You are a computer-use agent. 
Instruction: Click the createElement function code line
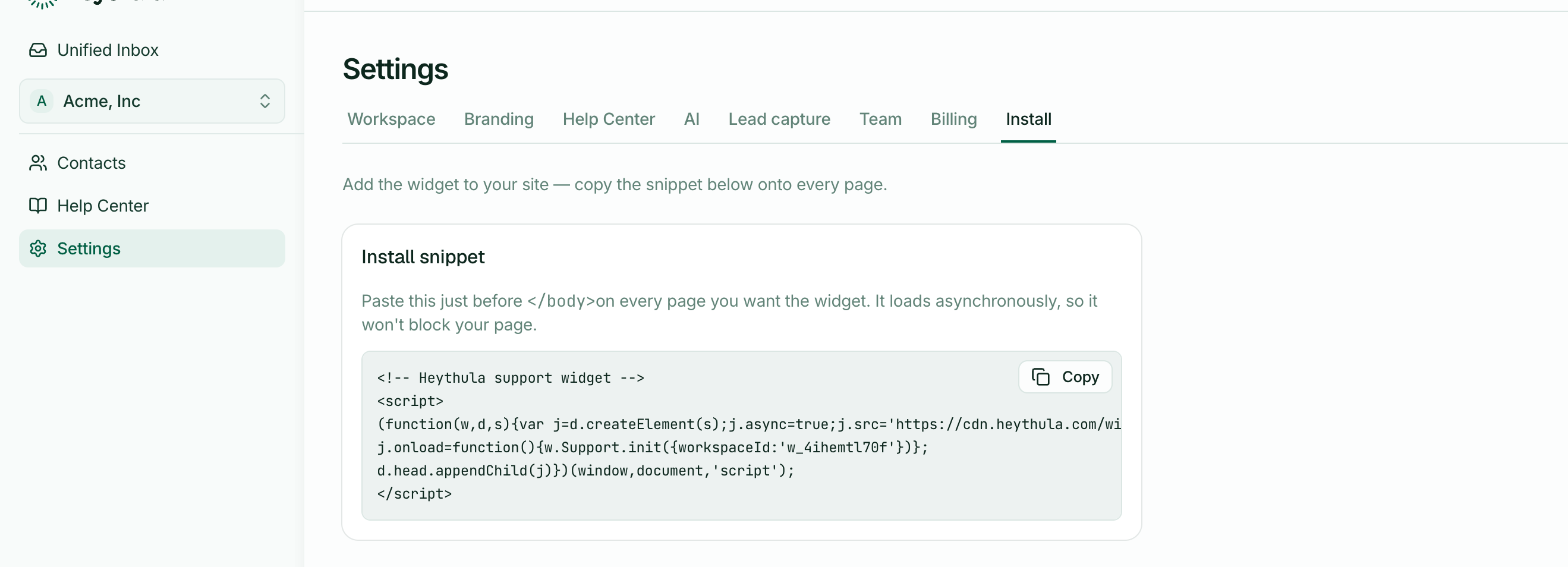(x=749, y=424)
